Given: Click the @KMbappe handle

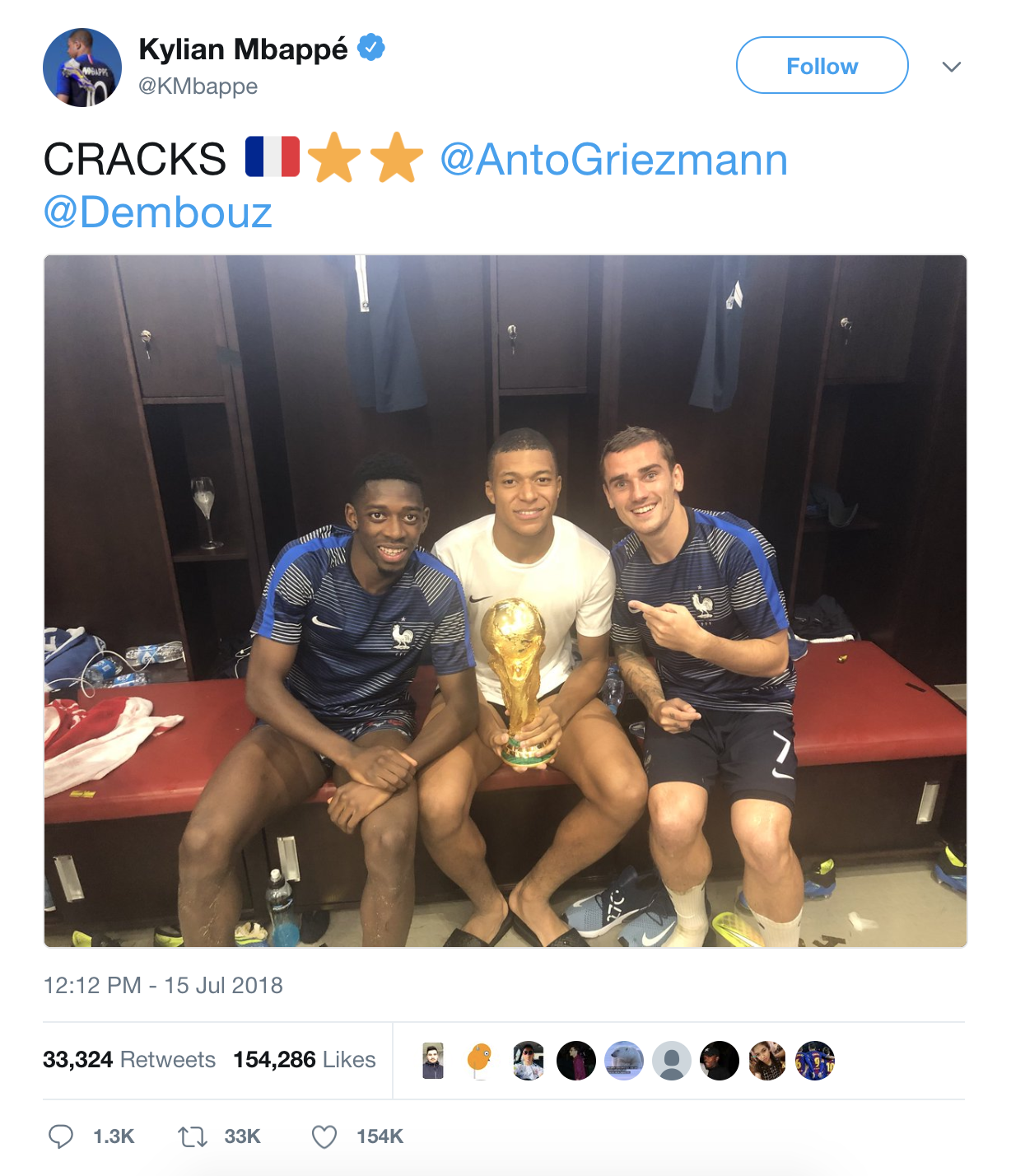Looking at the screenshot, I should pyautogui.click(x=198, y=86).
